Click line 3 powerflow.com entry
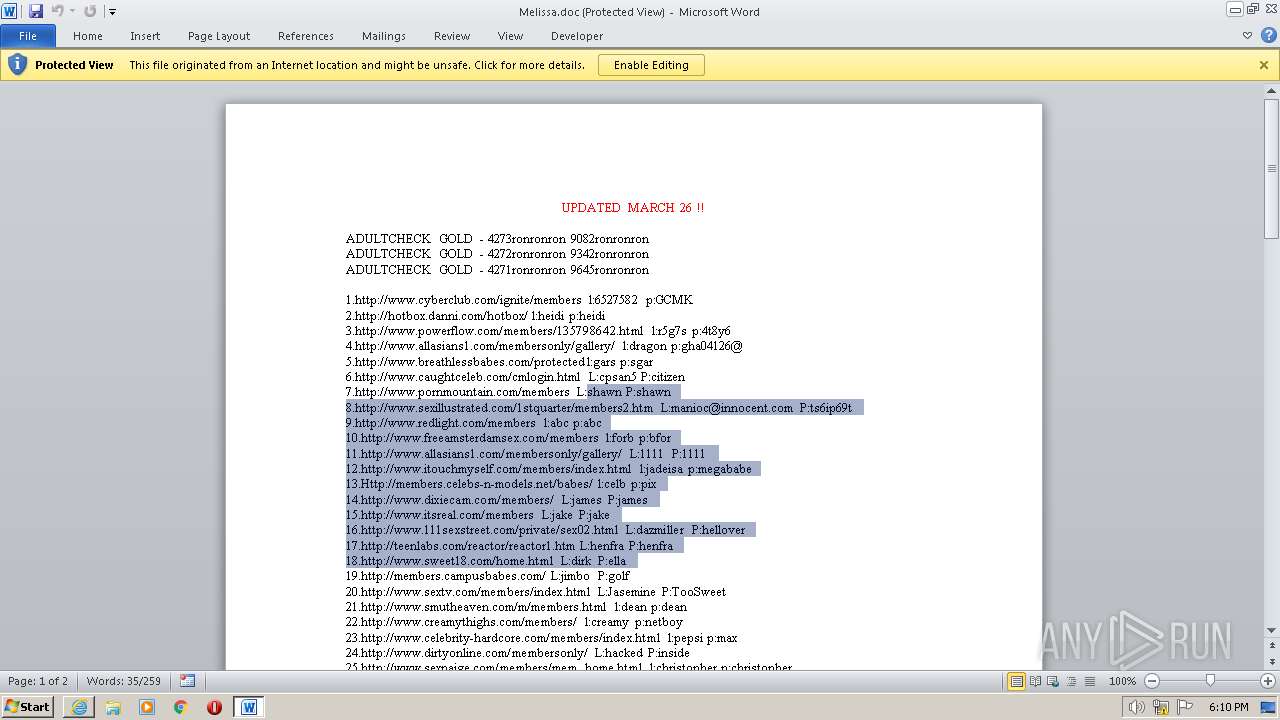Viewport: 1280px width, 720px height. point(538,331)
